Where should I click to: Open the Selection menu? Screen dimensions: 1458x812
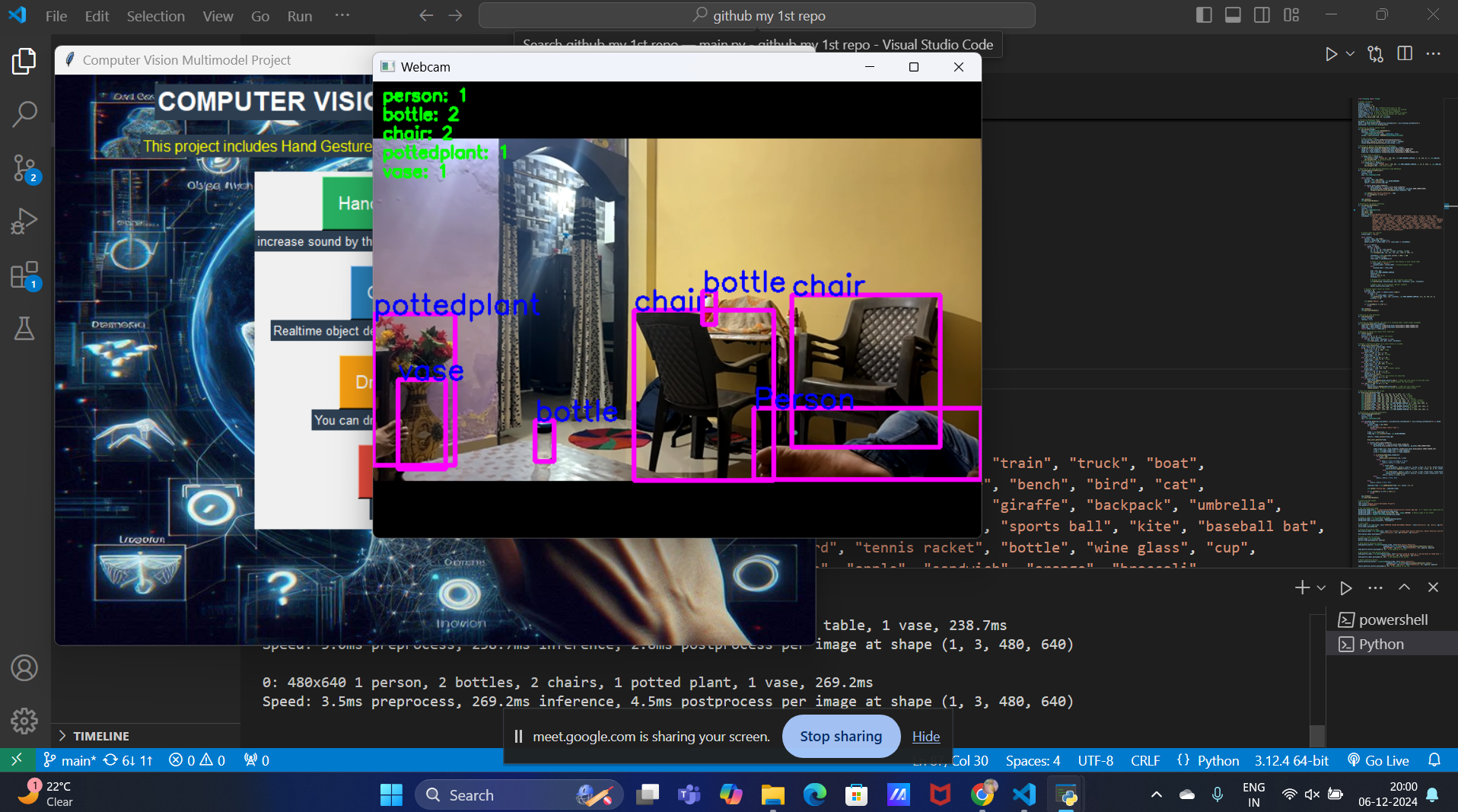pyautogui.click(x=155, y=16)
